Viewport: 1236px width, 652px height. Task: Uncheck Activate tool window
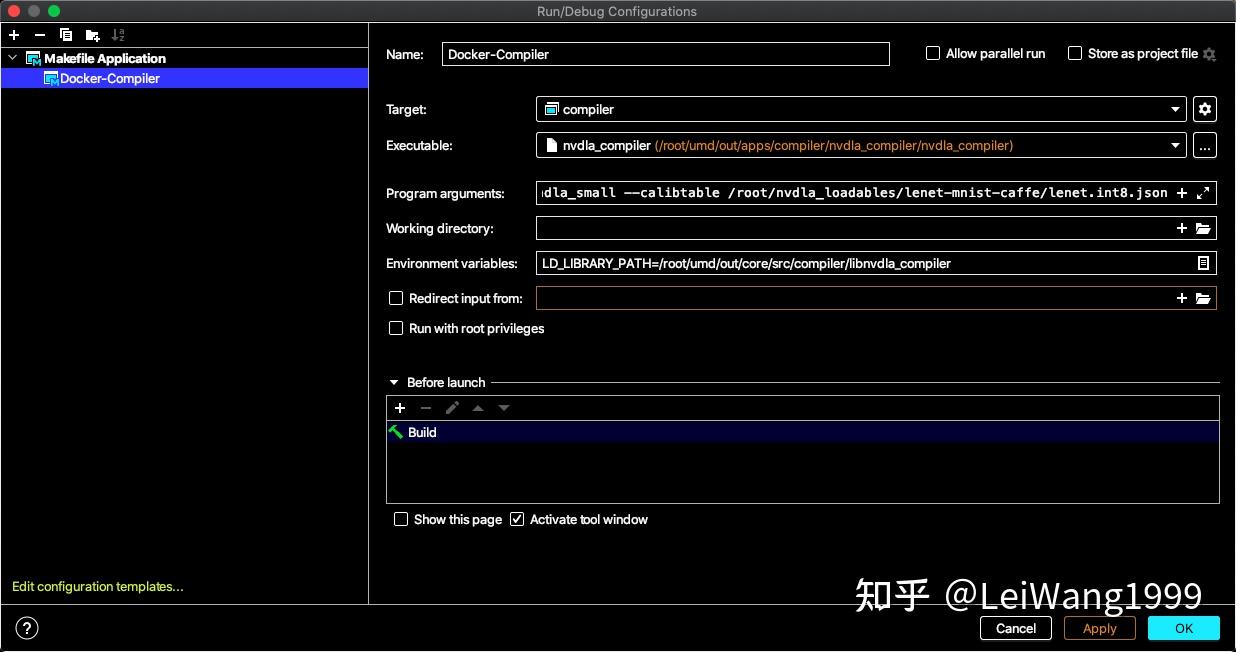[517, 519]
